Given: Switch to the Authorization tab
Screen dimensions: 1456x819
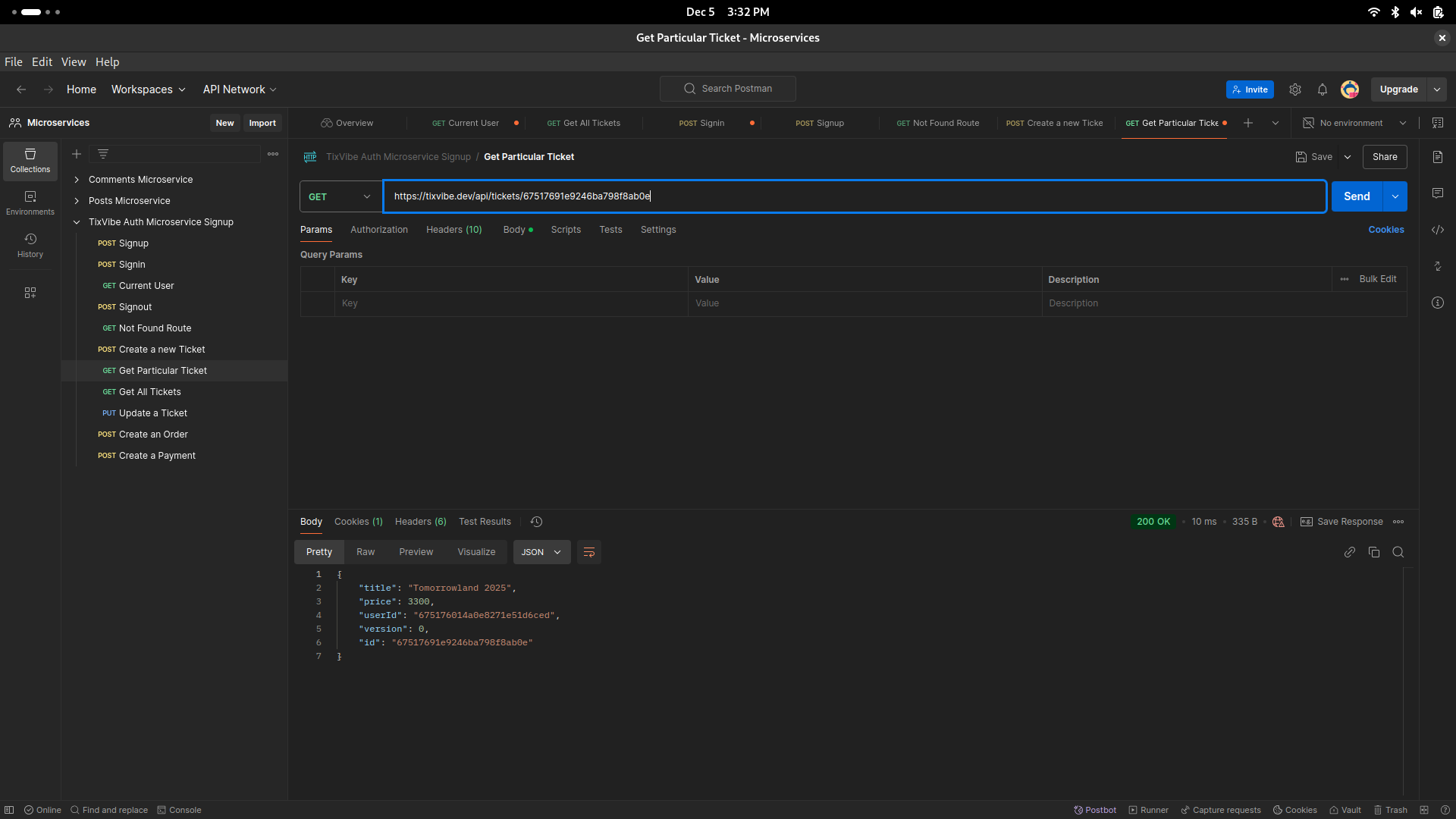Looking at the screenshot, I should pyautogui.click(x=379, y=230).
